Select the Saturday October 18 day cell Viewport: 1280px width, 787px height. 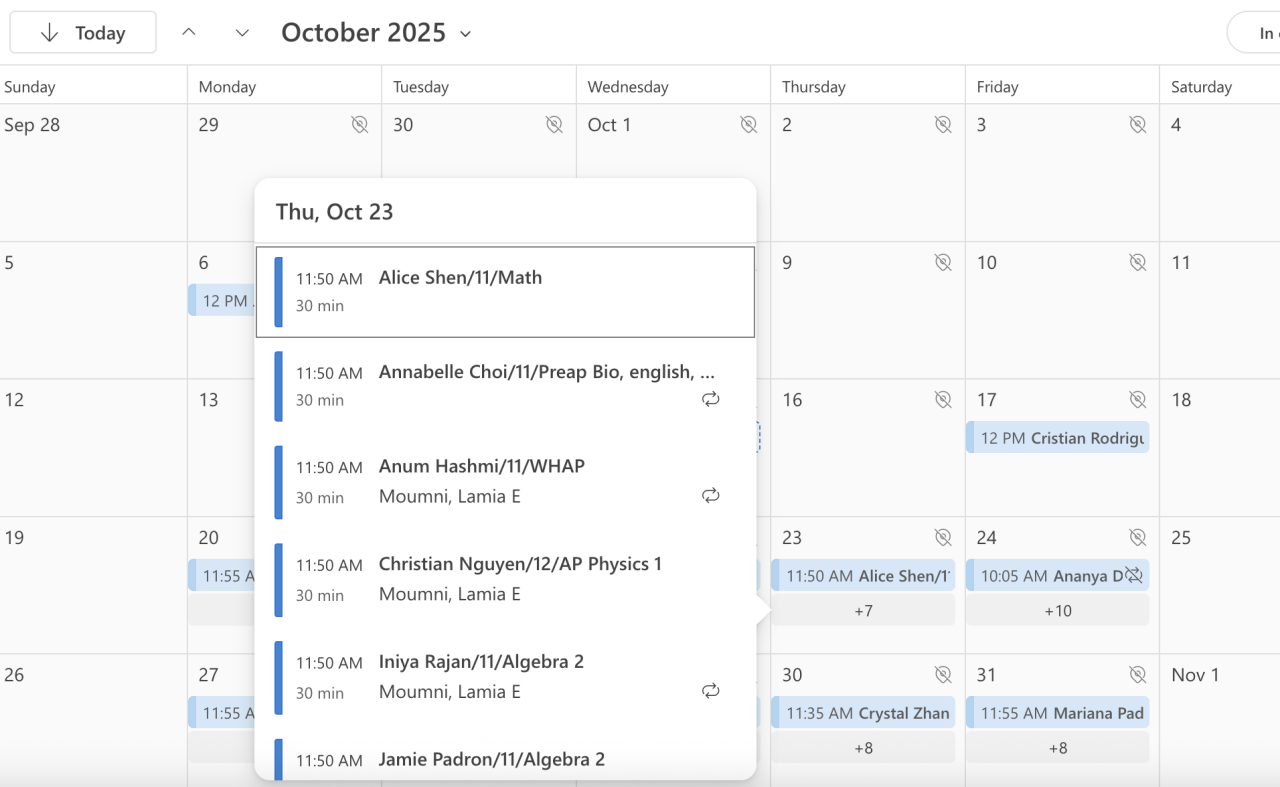click(x=1220, y=450)
